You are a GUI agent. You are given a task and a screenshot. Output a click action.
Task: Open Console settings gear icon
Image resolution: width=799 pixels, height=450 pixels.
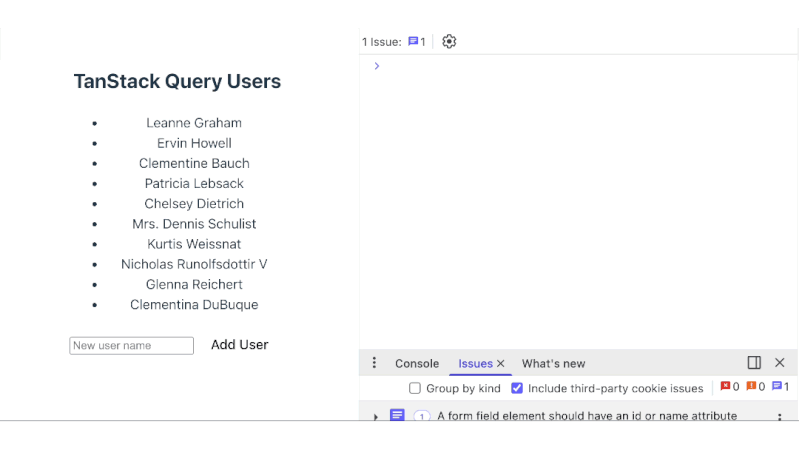pyautogui.click(x=449, y=41)
